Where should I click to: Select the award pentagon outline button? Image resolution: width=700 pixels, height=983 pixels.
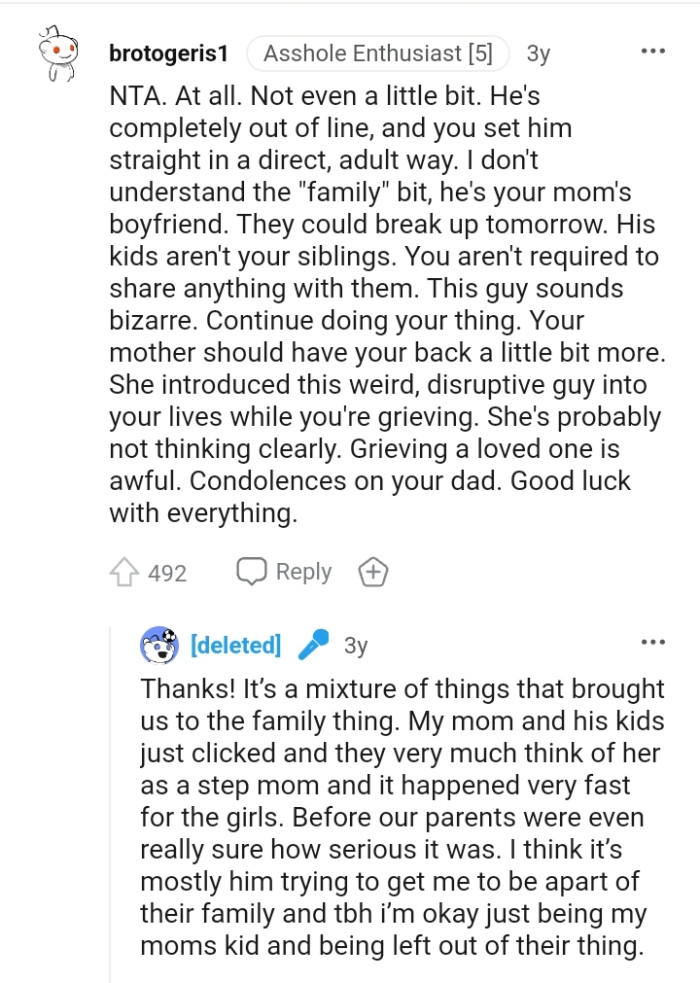(x=373, y=571)
